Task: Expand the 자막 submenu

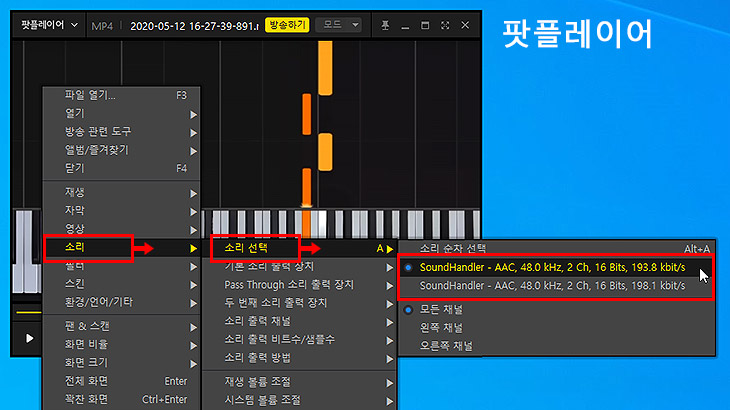Action: [x=122, y=211]
